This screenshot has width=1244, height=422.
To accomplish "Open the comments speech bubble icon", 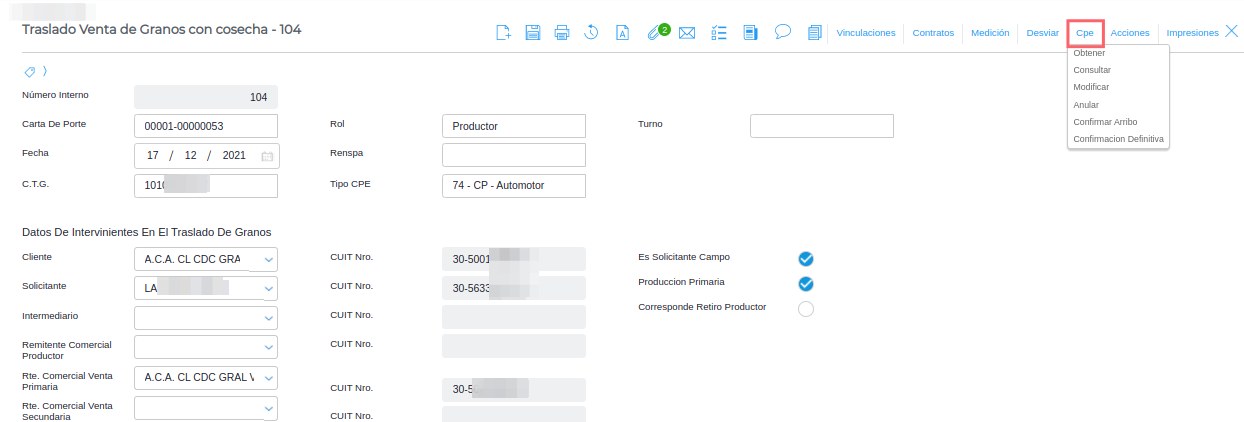I will (783, 32).
